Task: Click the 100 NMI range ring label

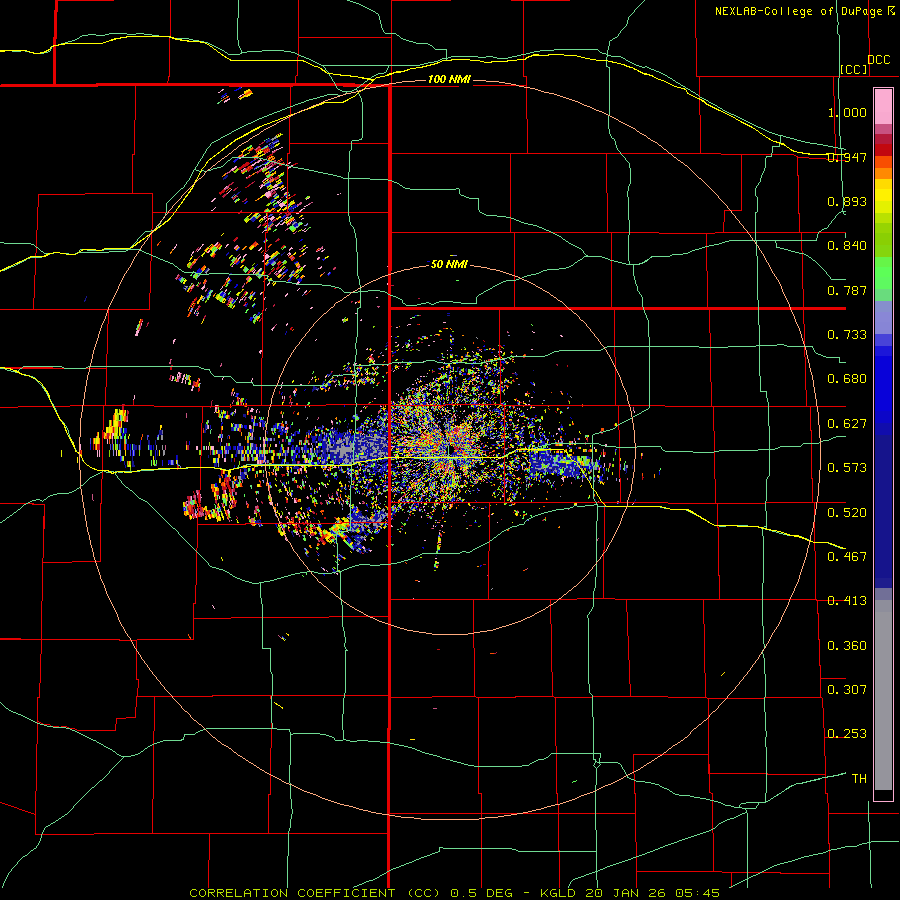Action: [x=449, y=79]
